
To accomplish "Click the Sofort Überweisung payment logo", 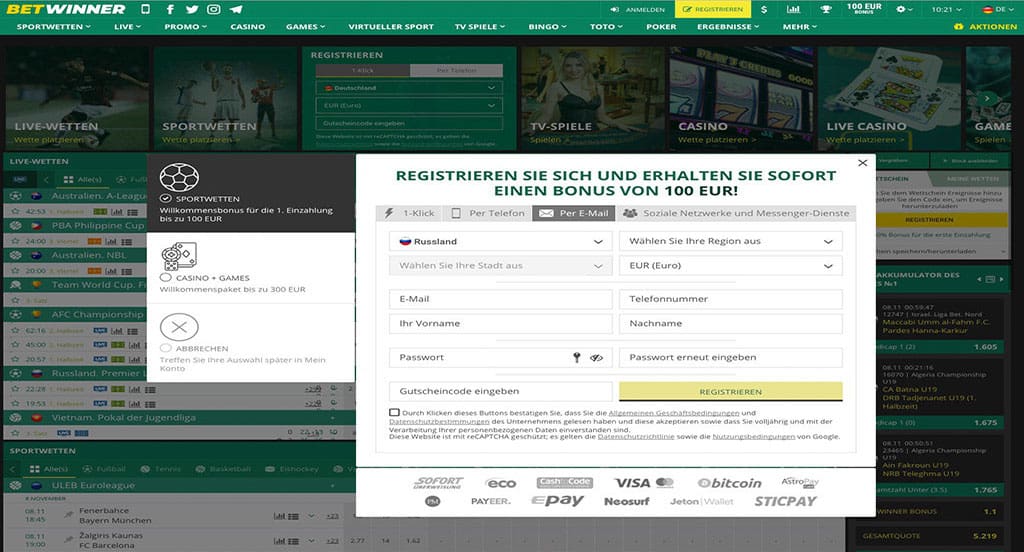I will (x=438, y=483).
